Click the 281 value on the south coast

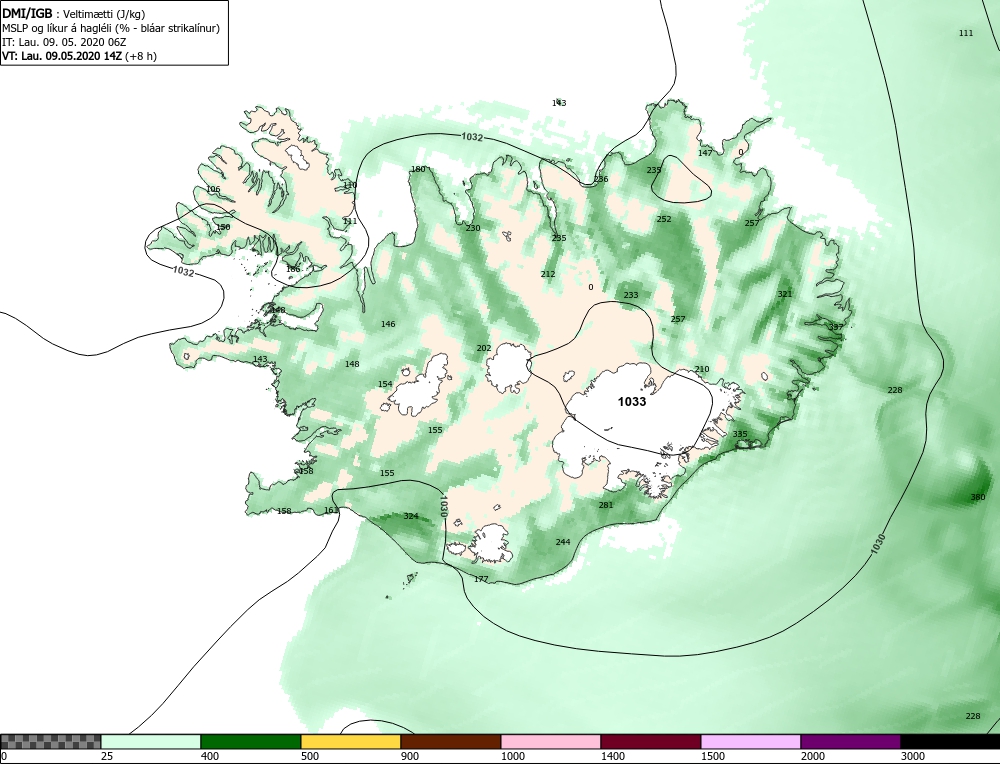coord(606,505)
